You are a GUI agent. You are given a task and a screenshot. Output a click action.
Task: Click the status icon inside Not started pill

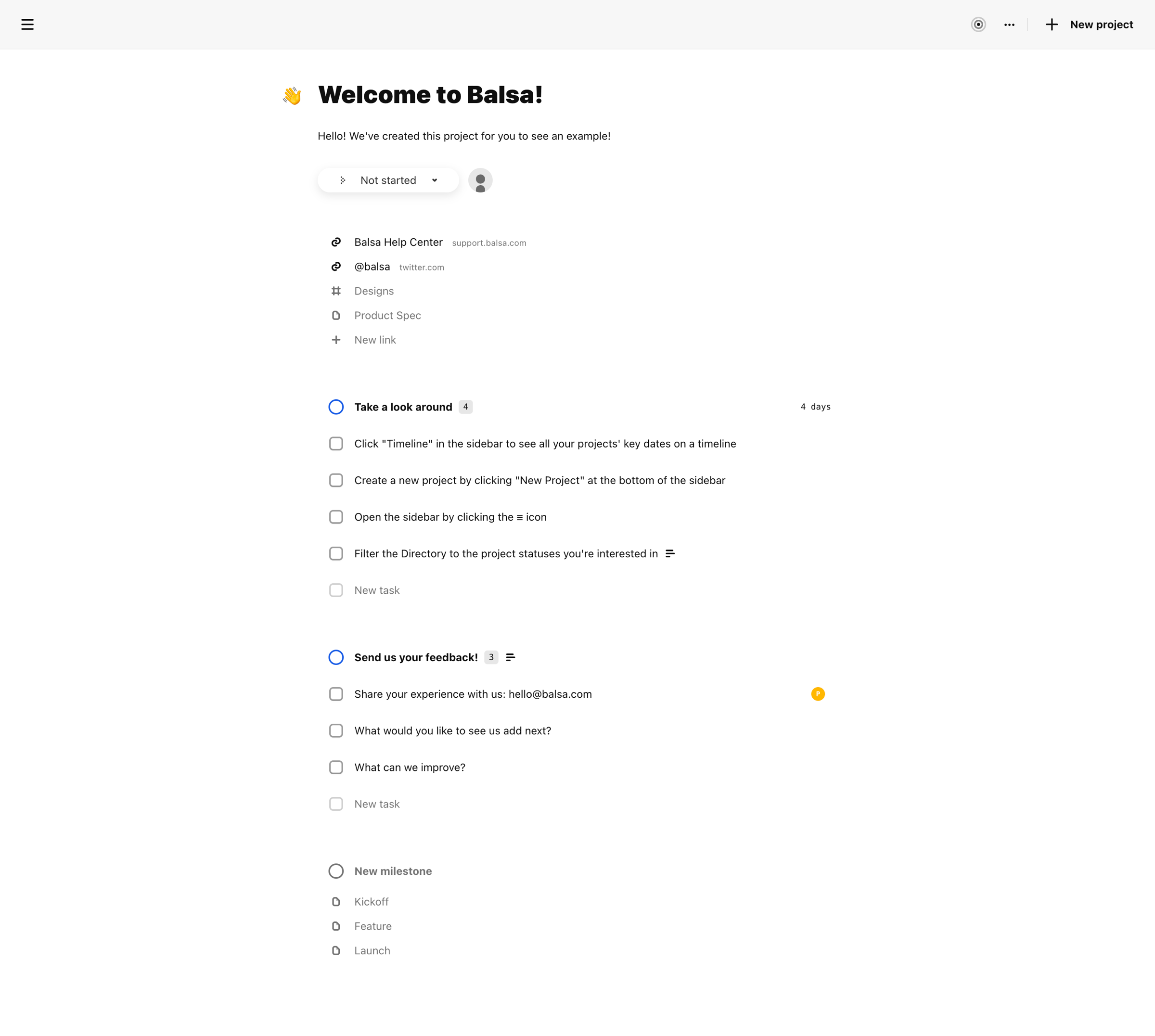pyautogui.click(x=342, y=180)
